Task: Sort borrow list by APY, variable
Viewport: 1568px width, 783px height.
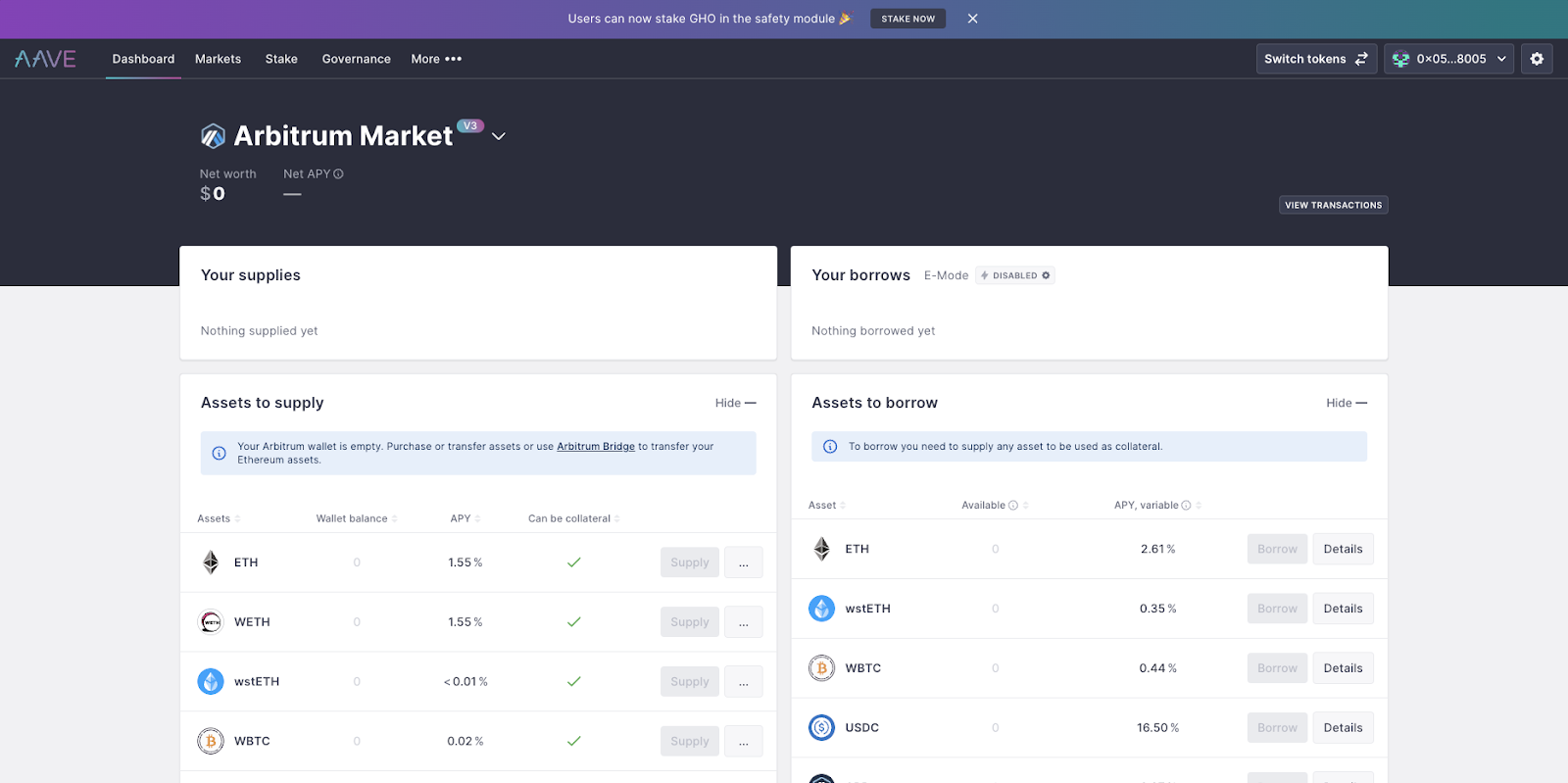Action: coord(1157,506)
